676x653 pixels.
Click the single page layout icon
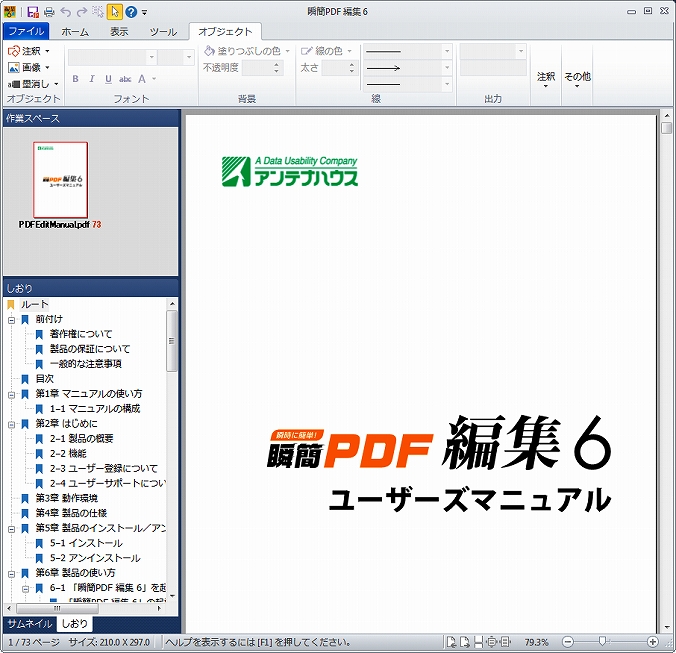(x=478, y=642)
